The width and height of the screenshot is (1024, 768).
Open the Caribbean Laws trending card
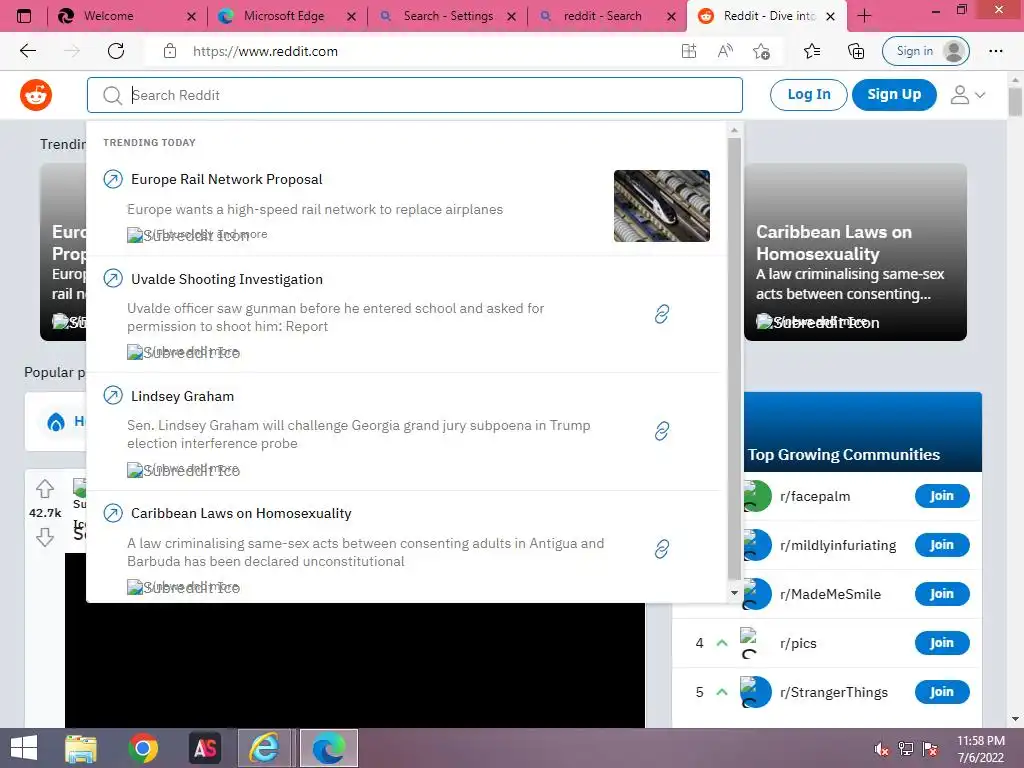[x=855, y=252]
